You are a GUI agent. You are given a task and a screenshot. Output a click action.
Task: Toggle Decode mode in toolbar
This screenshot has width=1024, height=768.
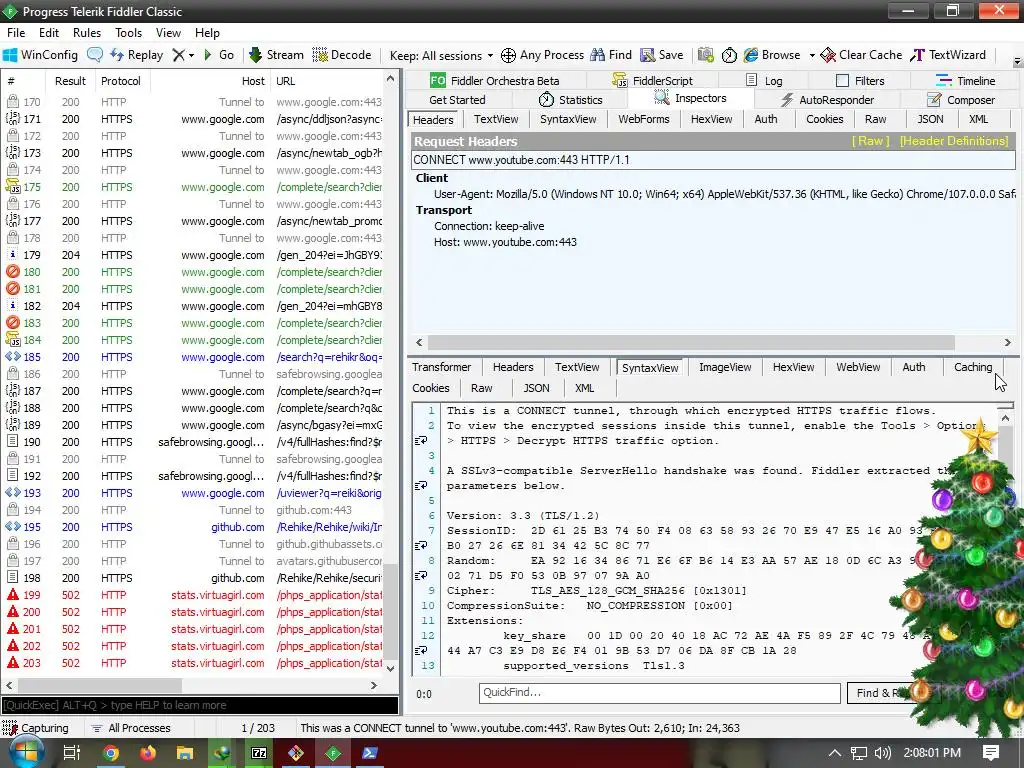pyautogui.click(x=342, y=55)
